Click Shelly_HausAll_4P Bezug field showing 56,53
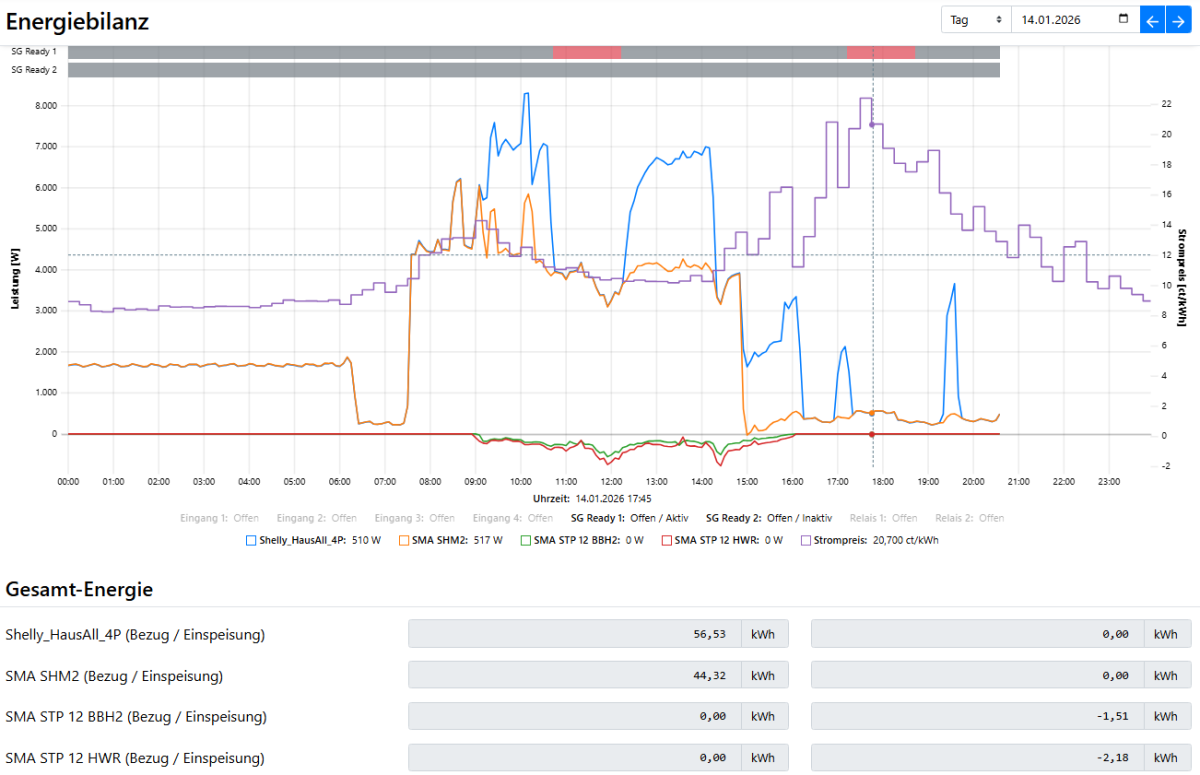 [x=575, y=634]
